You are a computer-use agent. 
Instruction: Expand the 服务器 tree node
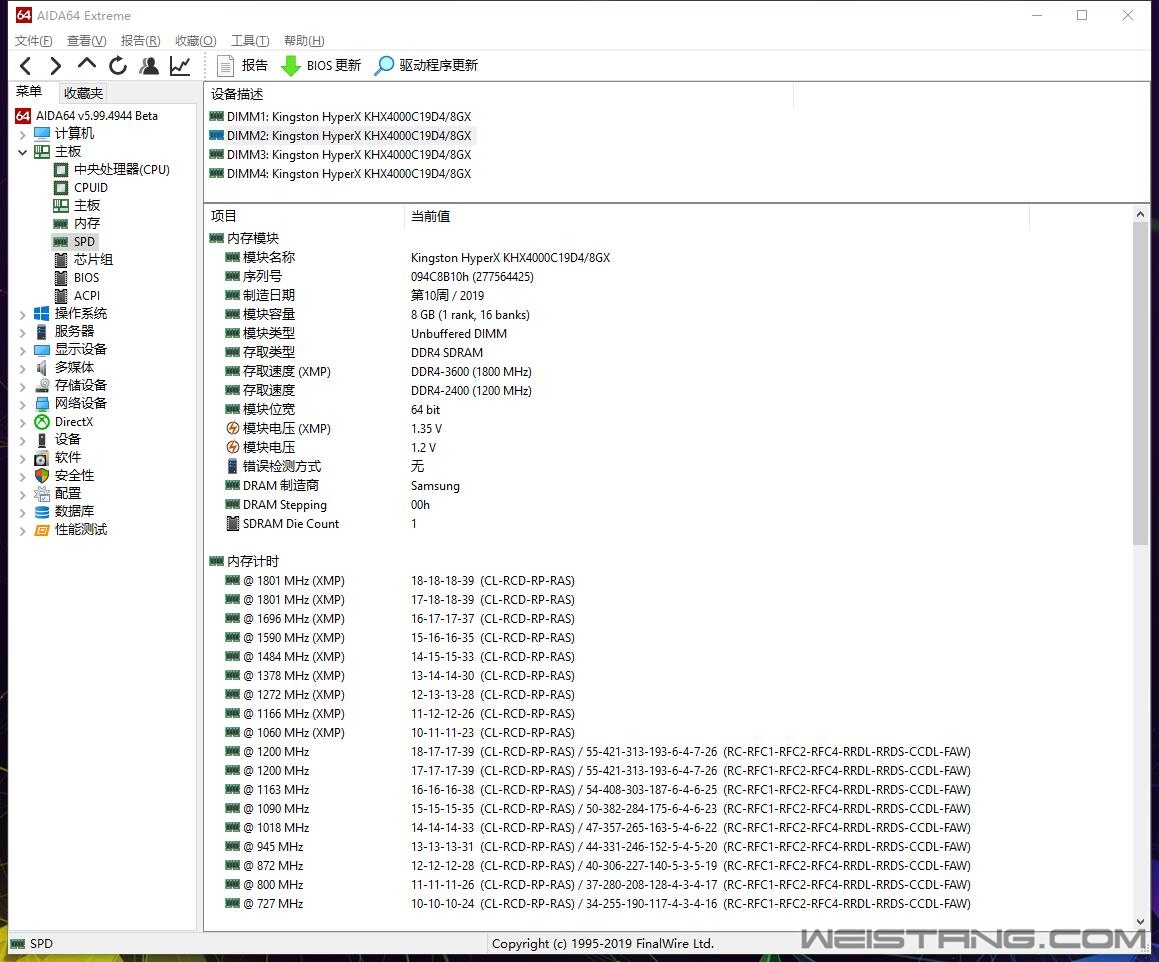pyautogui.click(x=22, y=332)
